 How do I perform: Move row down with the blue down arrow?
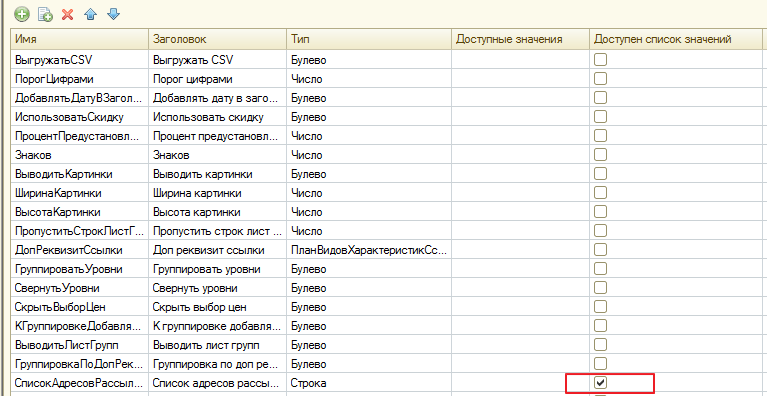[113, 14]
